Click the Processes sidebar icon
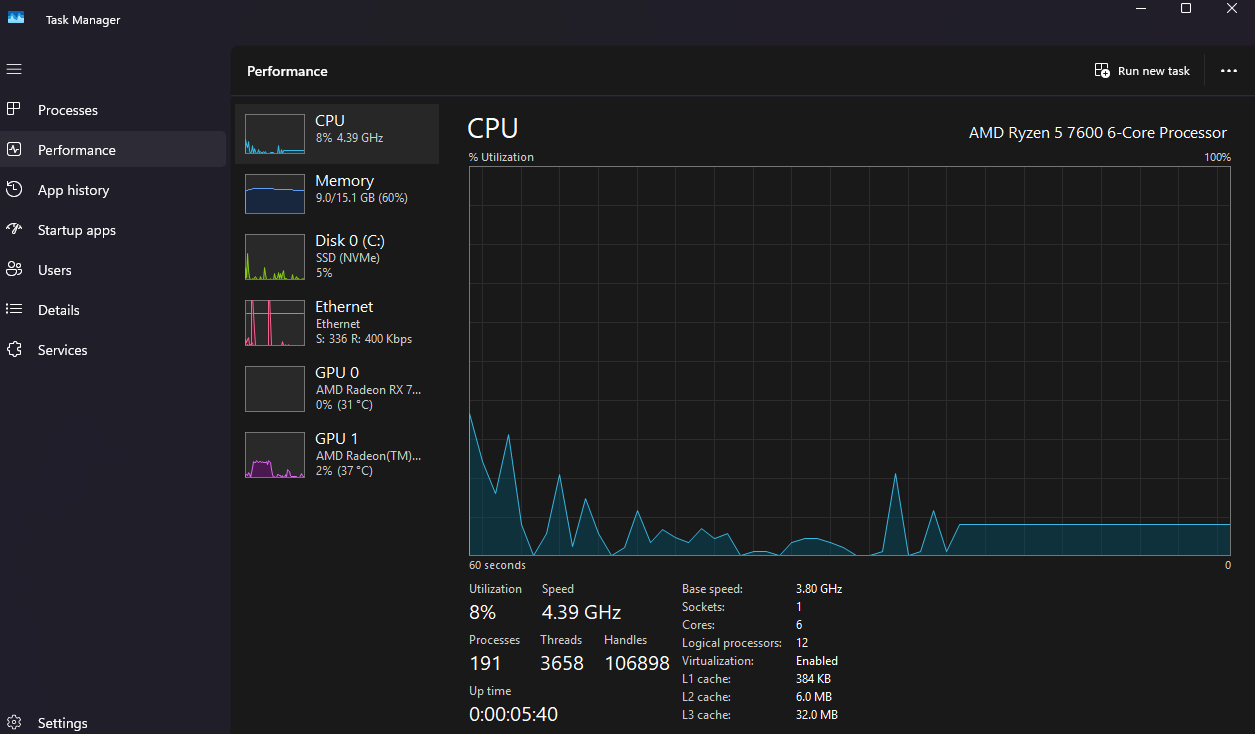This screenshot has height=734, width=1255. [14, 109]
